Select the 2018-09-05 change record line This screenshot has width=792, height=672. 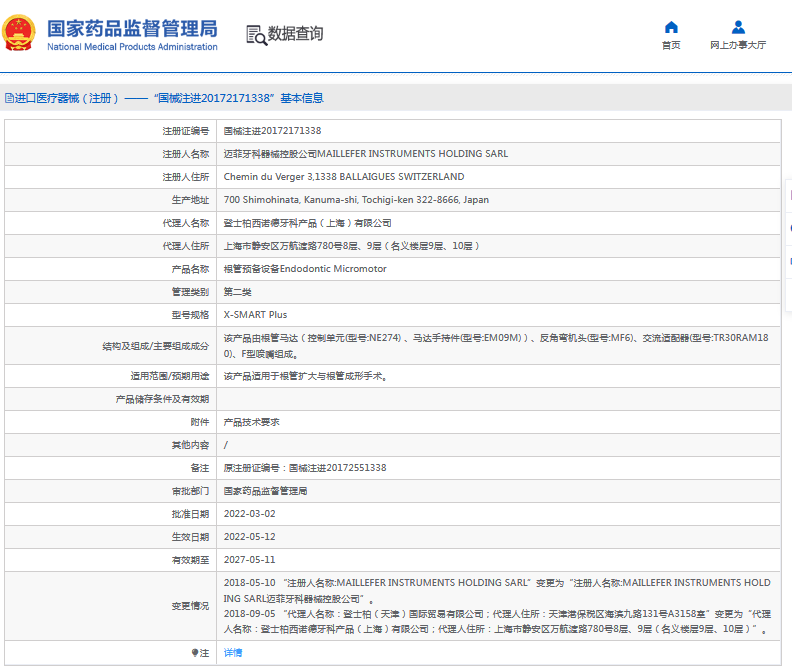tap(497, 621)
